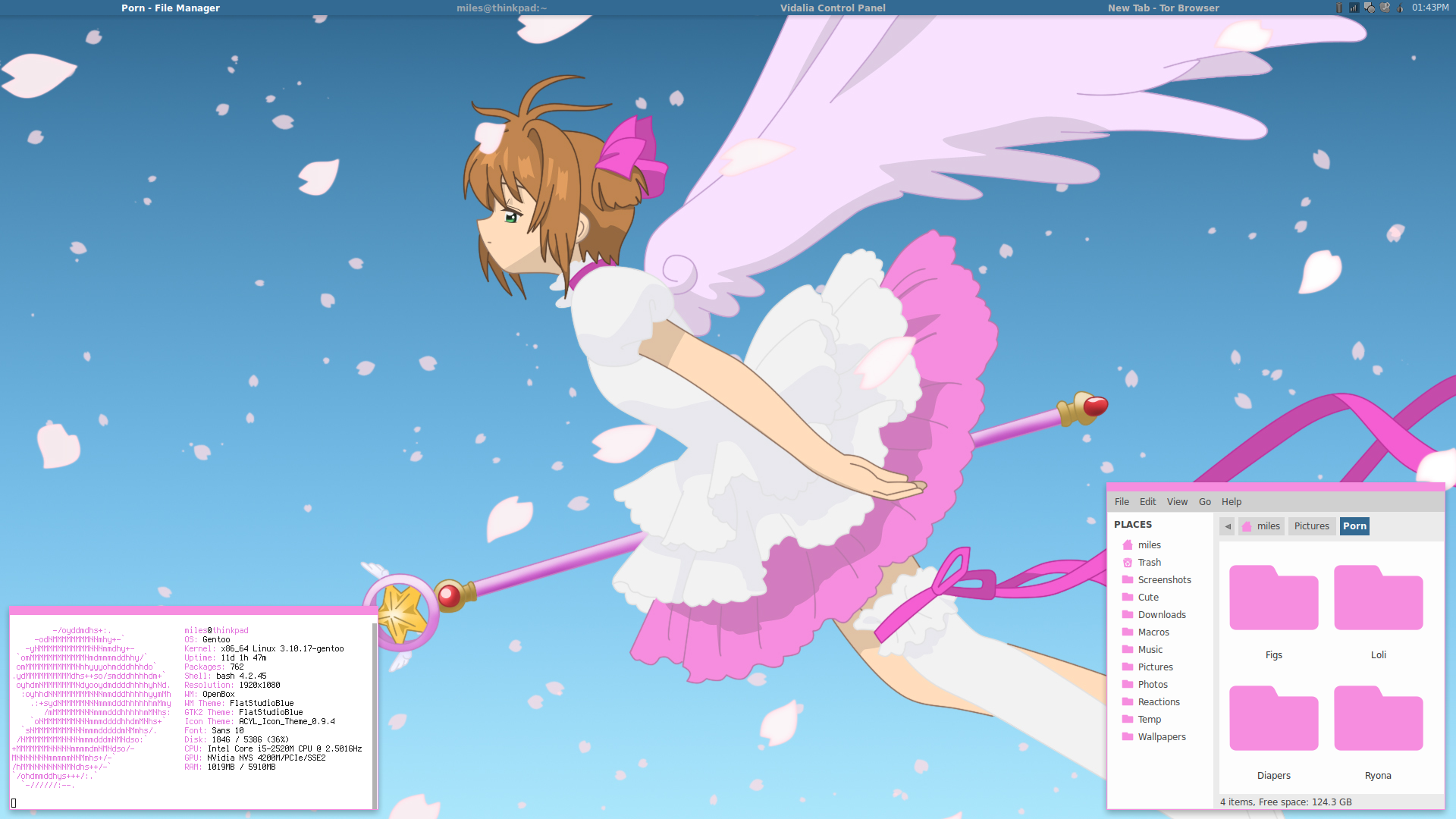Click the PLACES sidebar header
This screenshot has width=1456, height=819.
coord(1133,525)
